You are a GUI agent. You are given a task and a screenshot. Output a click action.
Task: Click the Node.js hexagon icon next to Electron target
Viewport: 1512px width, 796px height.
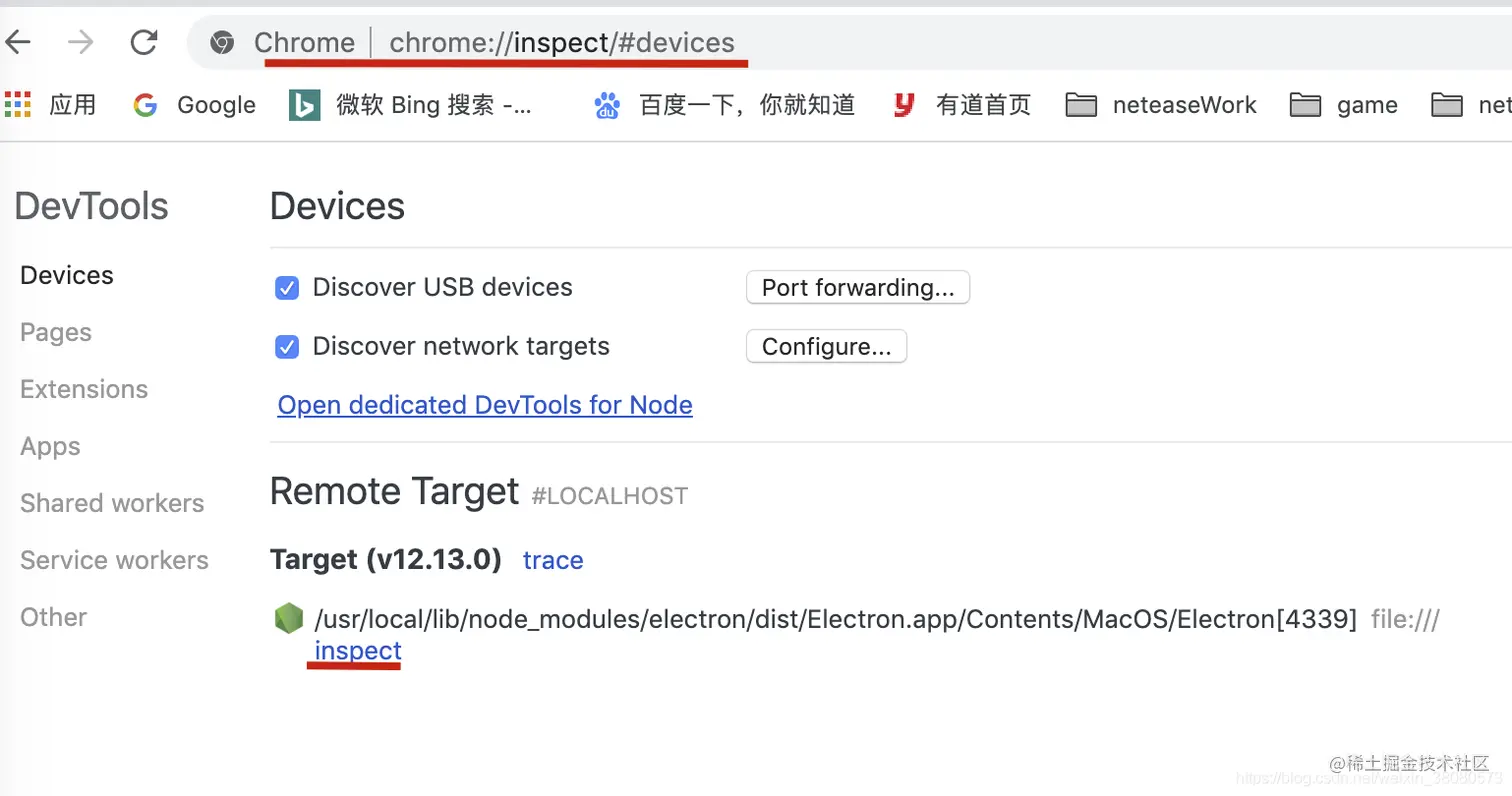point(289,618)
